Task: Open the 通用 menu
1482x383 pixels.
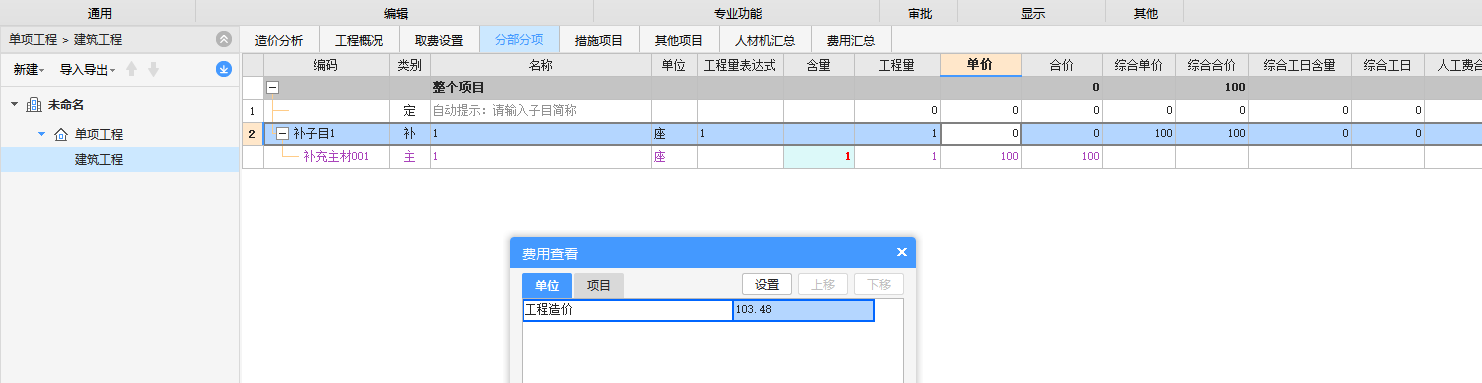Action: (99, 14)
